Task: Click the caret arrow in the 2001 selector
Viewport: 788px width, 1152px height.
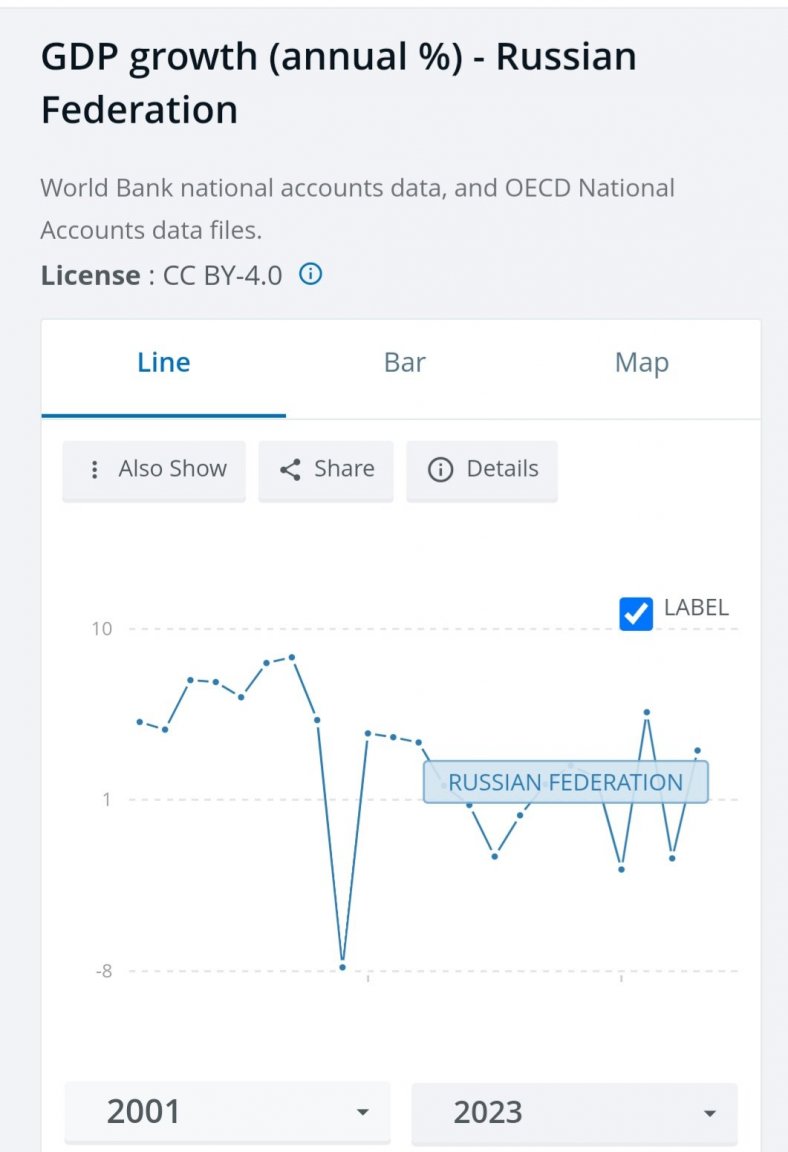Action: [363, 1113]
